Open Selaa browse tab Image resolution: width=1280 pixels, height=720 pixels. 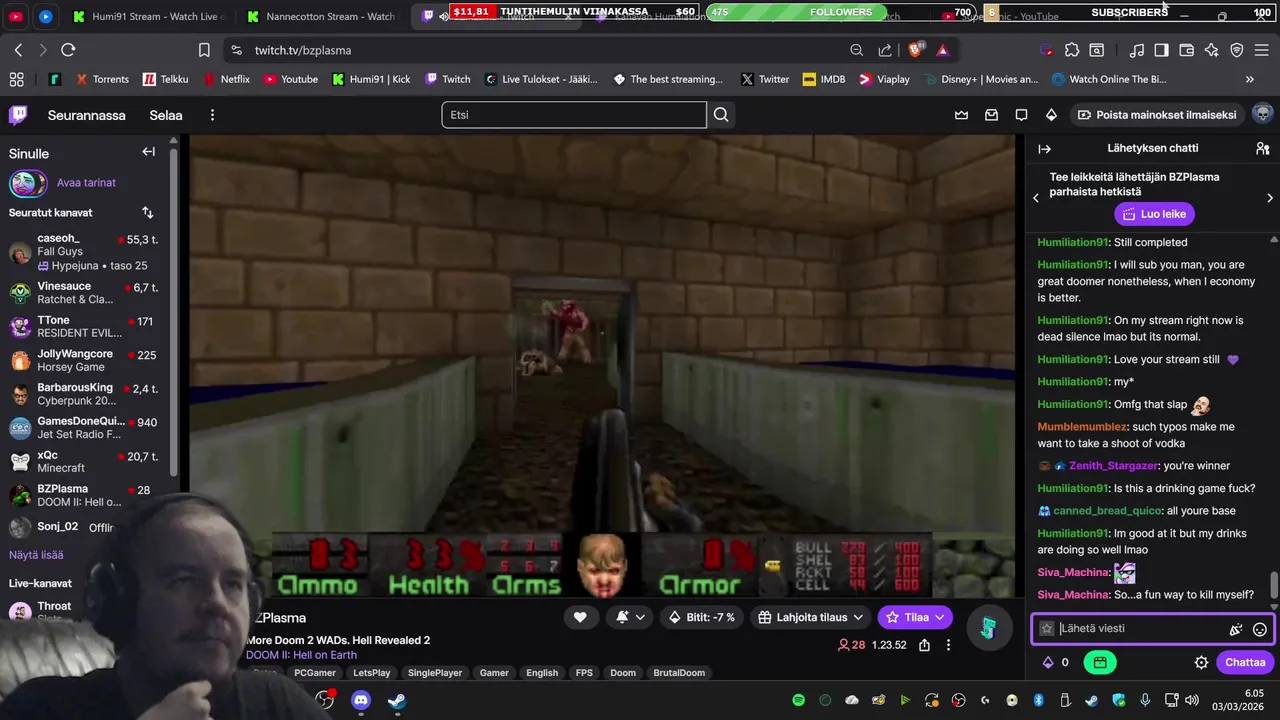(x=166, y=115)
